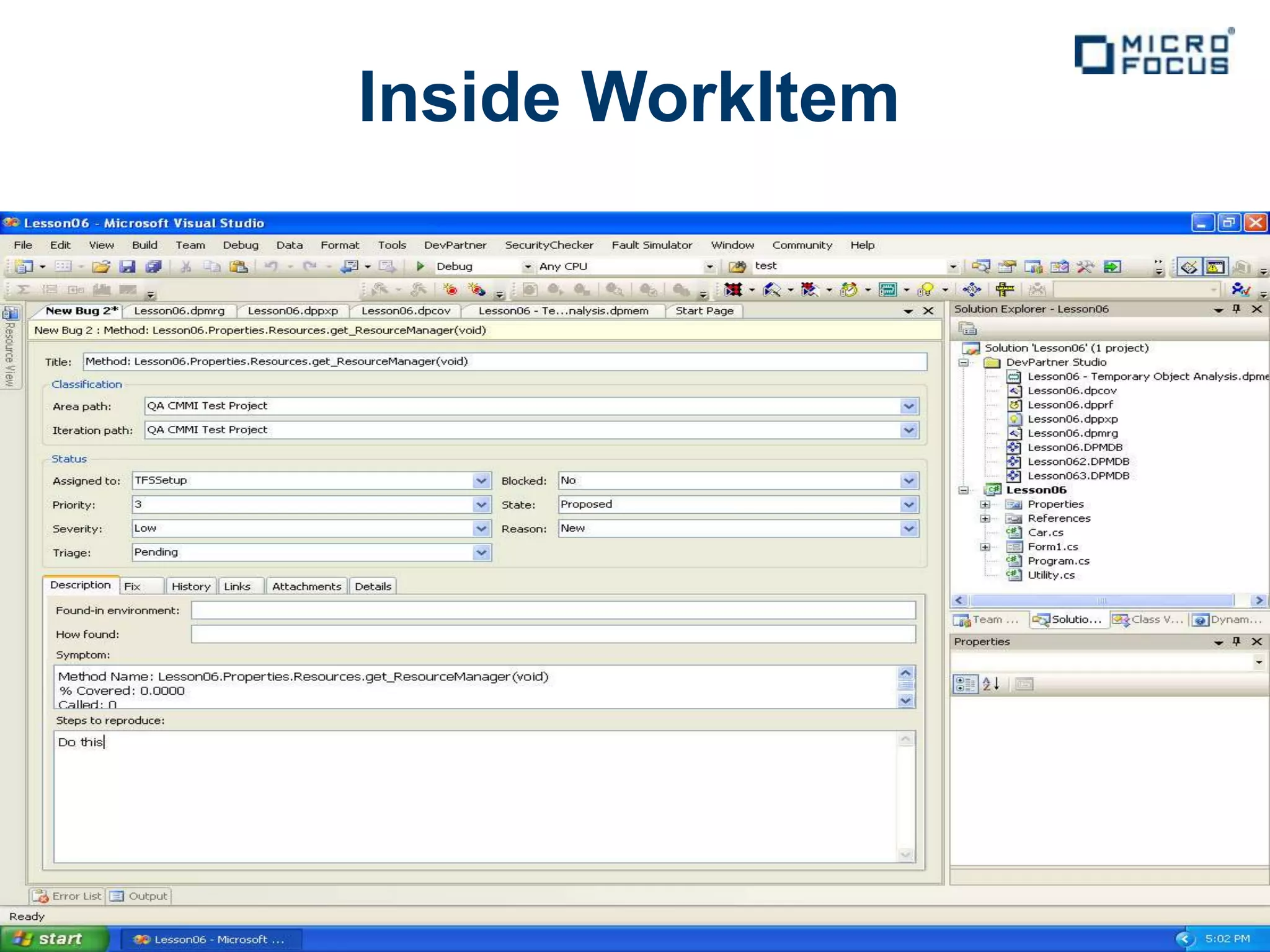Image resolution: width=1270 pixels, height=952 pixels.
Task: Click the Save All icon
Action: point(153,267)
